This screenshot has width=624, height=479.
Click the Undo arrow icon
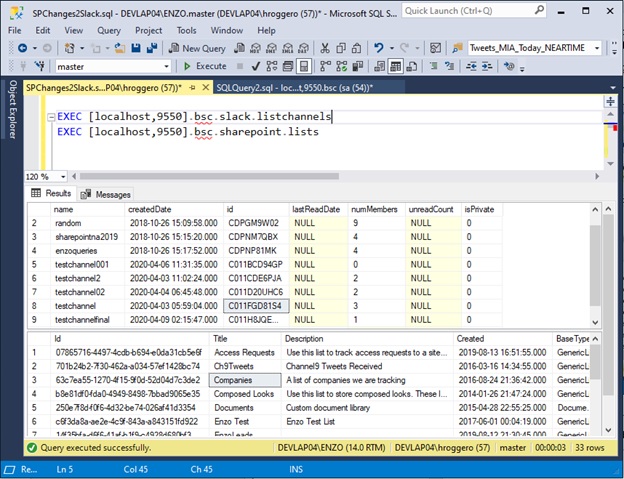pyautogui.click(x=378, y=48)
